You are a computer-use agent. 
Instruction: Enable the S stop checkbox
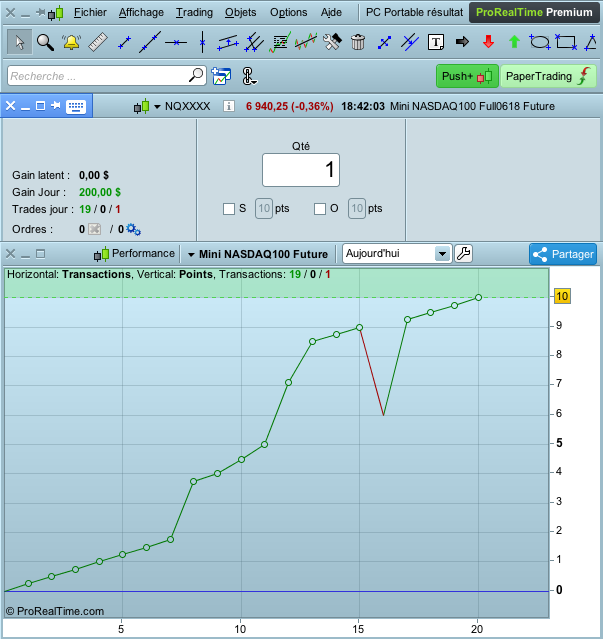click(229, 209)
